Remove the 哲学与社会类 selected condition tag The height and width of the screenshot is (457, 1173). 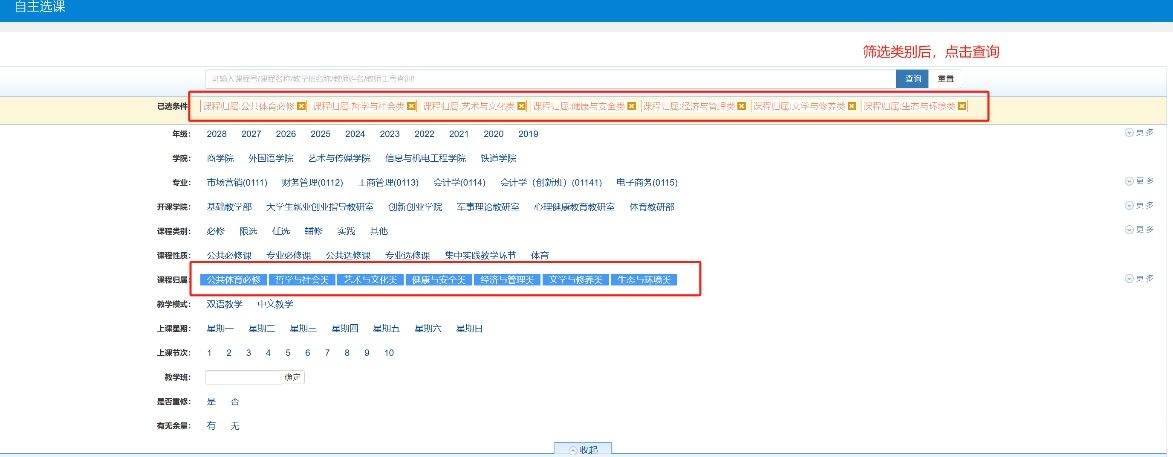(412, 106)
